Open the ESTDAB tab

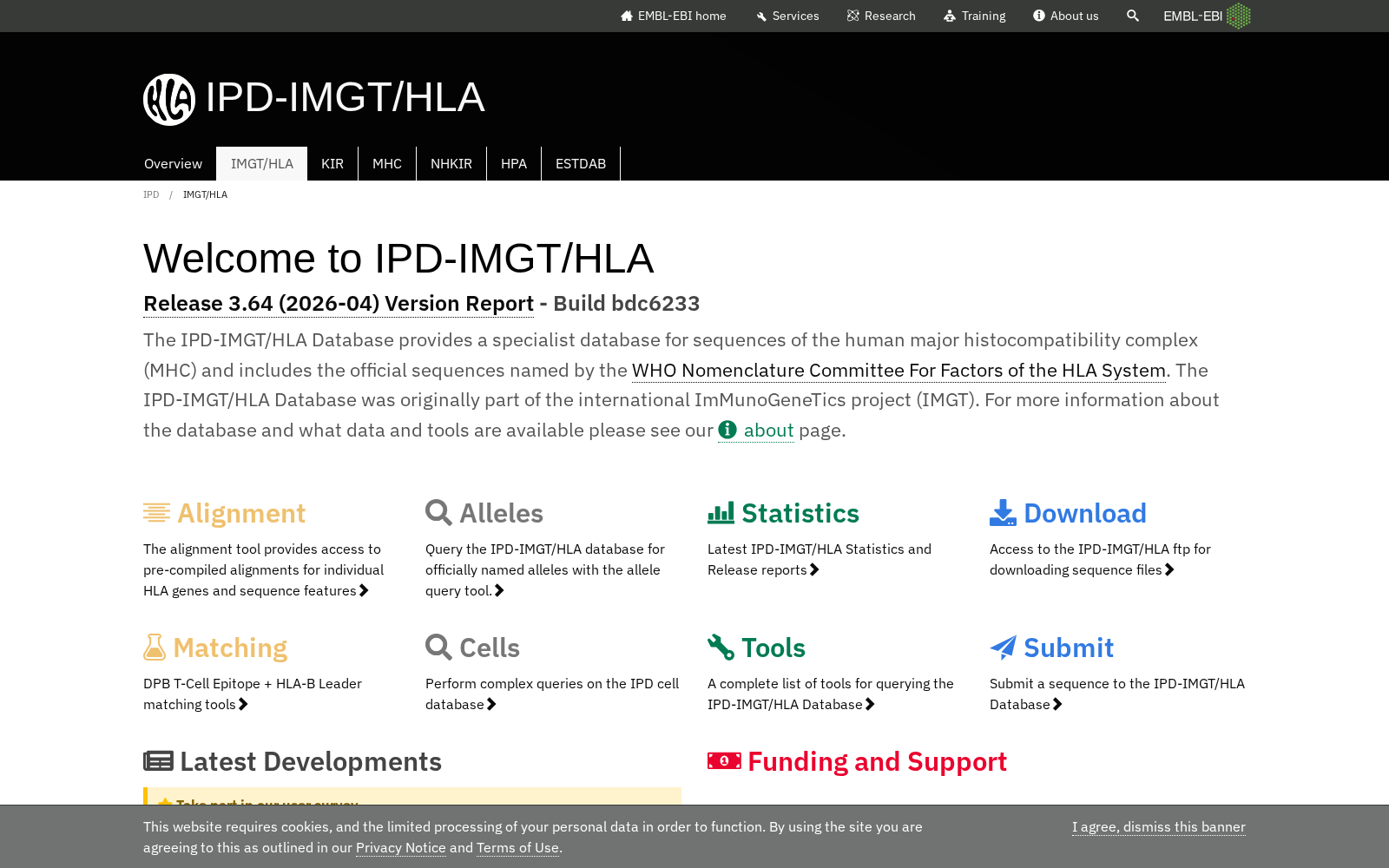point(581,163)
